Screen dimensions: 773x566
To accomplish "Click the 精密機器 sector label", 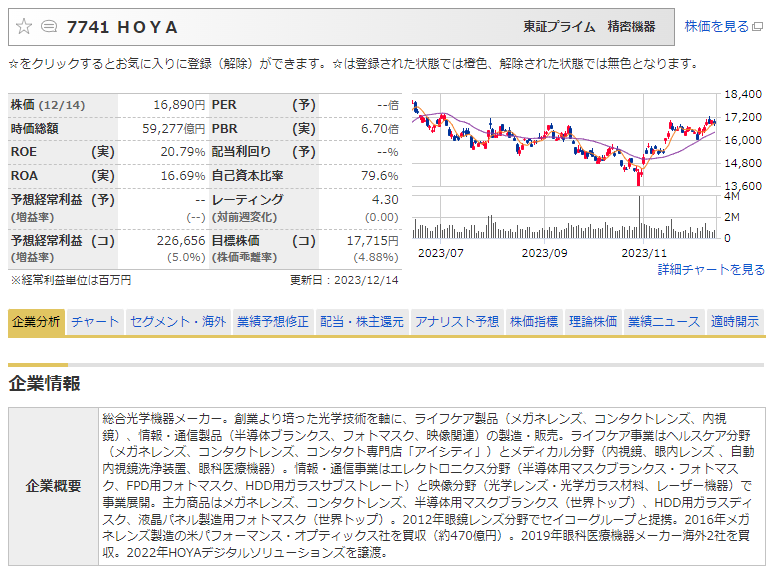I will click(x=631, y=27).
